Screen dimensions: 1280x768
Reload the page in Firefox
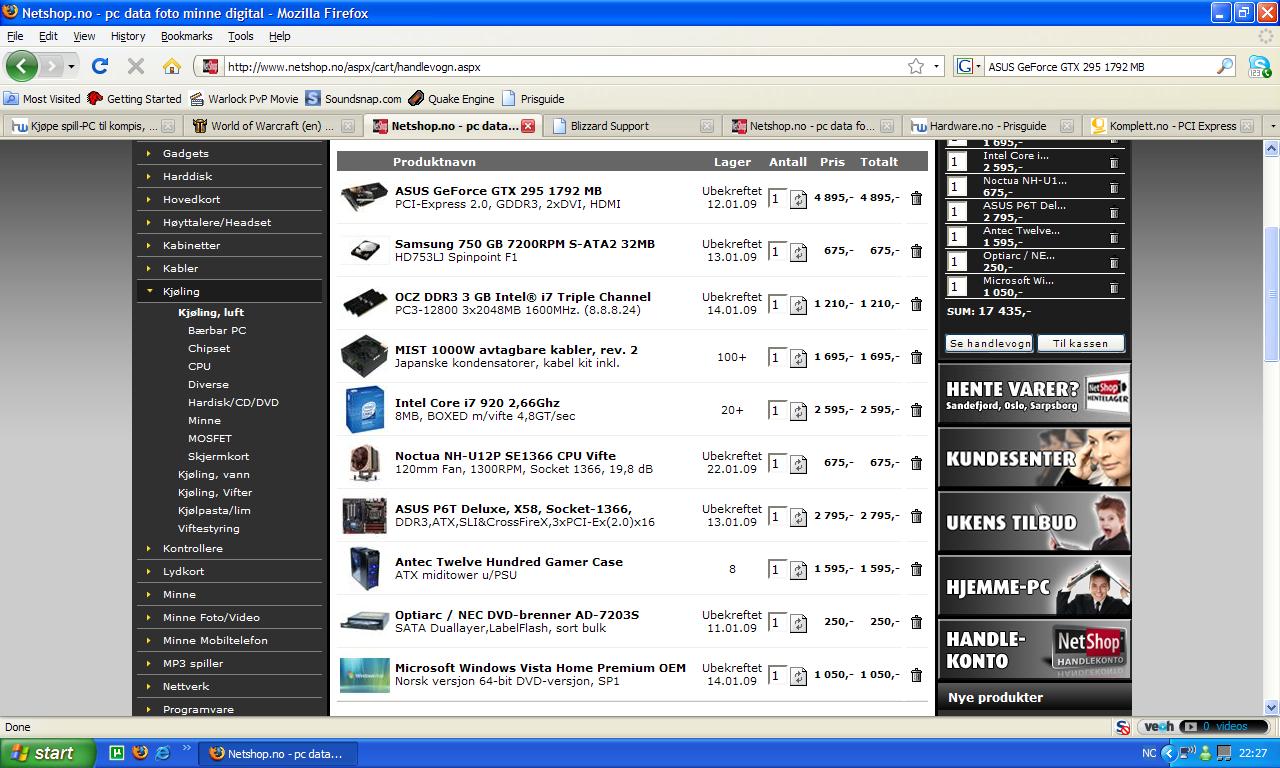[x=99, y=66]
